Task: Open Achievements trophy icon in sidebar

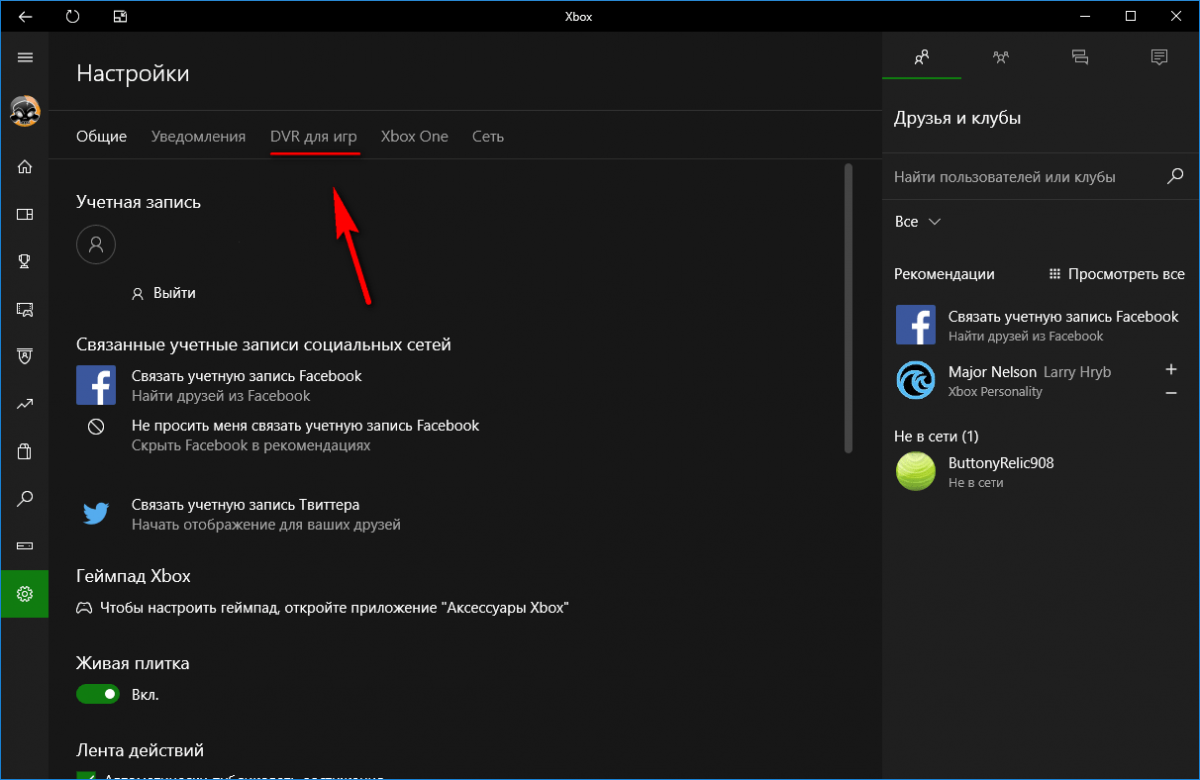Action: [25, 261]
